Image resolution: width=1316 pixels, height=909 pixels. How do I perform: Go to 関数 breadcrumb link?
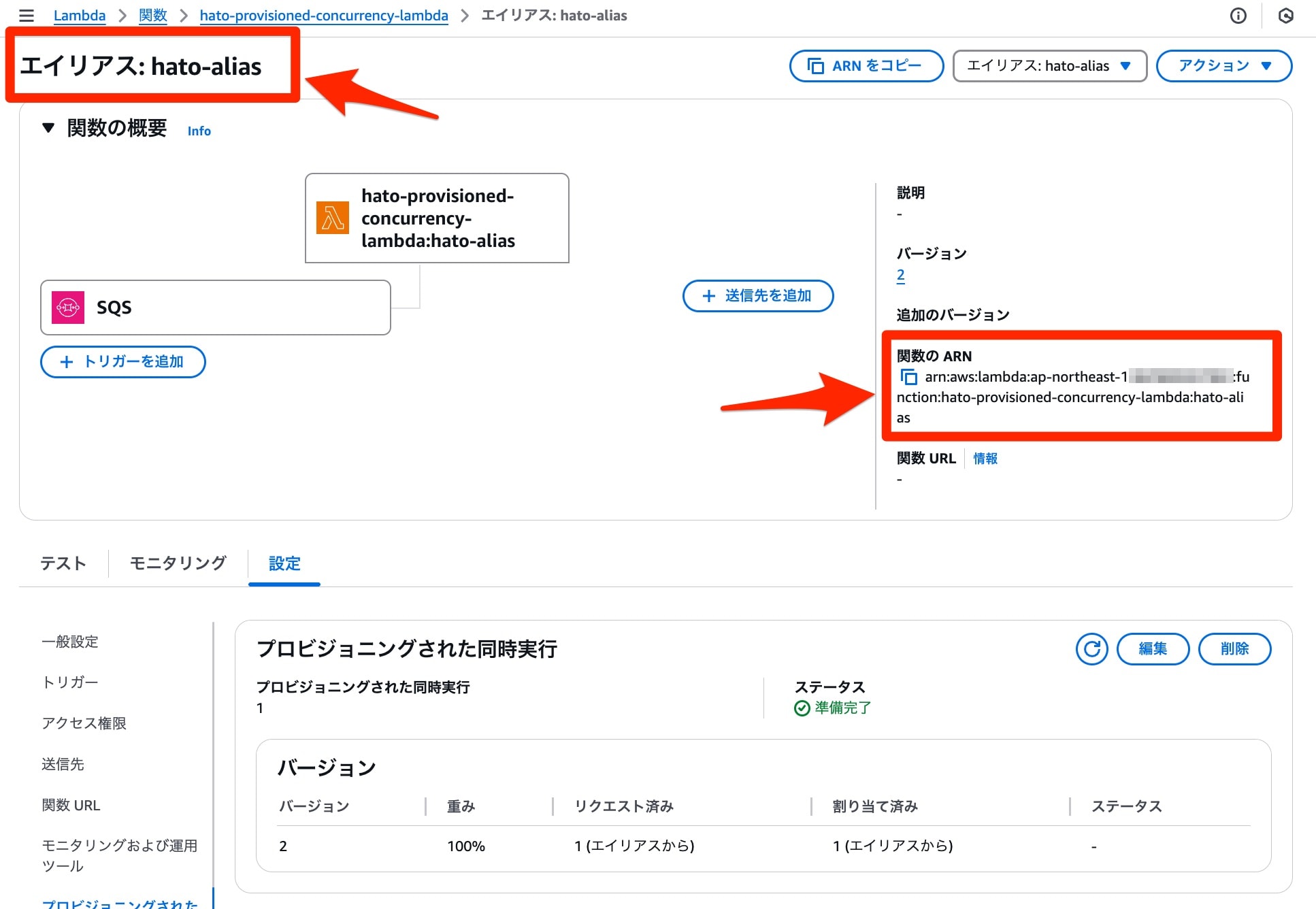point(153,16)
